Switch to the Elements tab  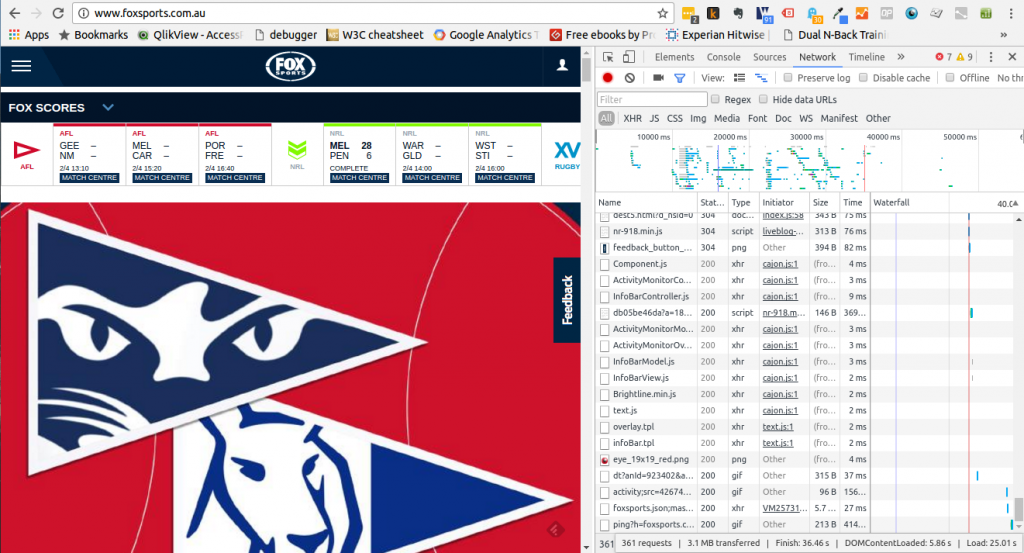(x=675, y=57)
